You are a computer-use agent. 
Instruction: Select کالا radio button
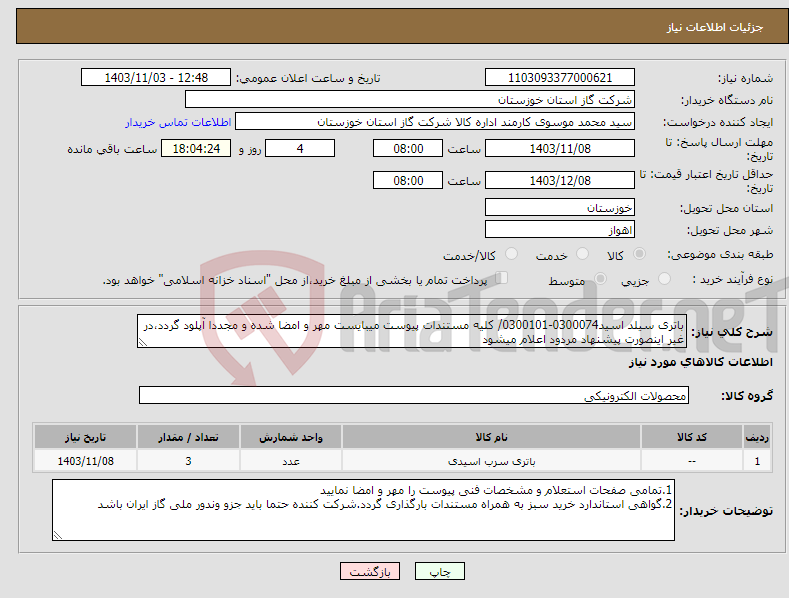click(x=640, y=254)
